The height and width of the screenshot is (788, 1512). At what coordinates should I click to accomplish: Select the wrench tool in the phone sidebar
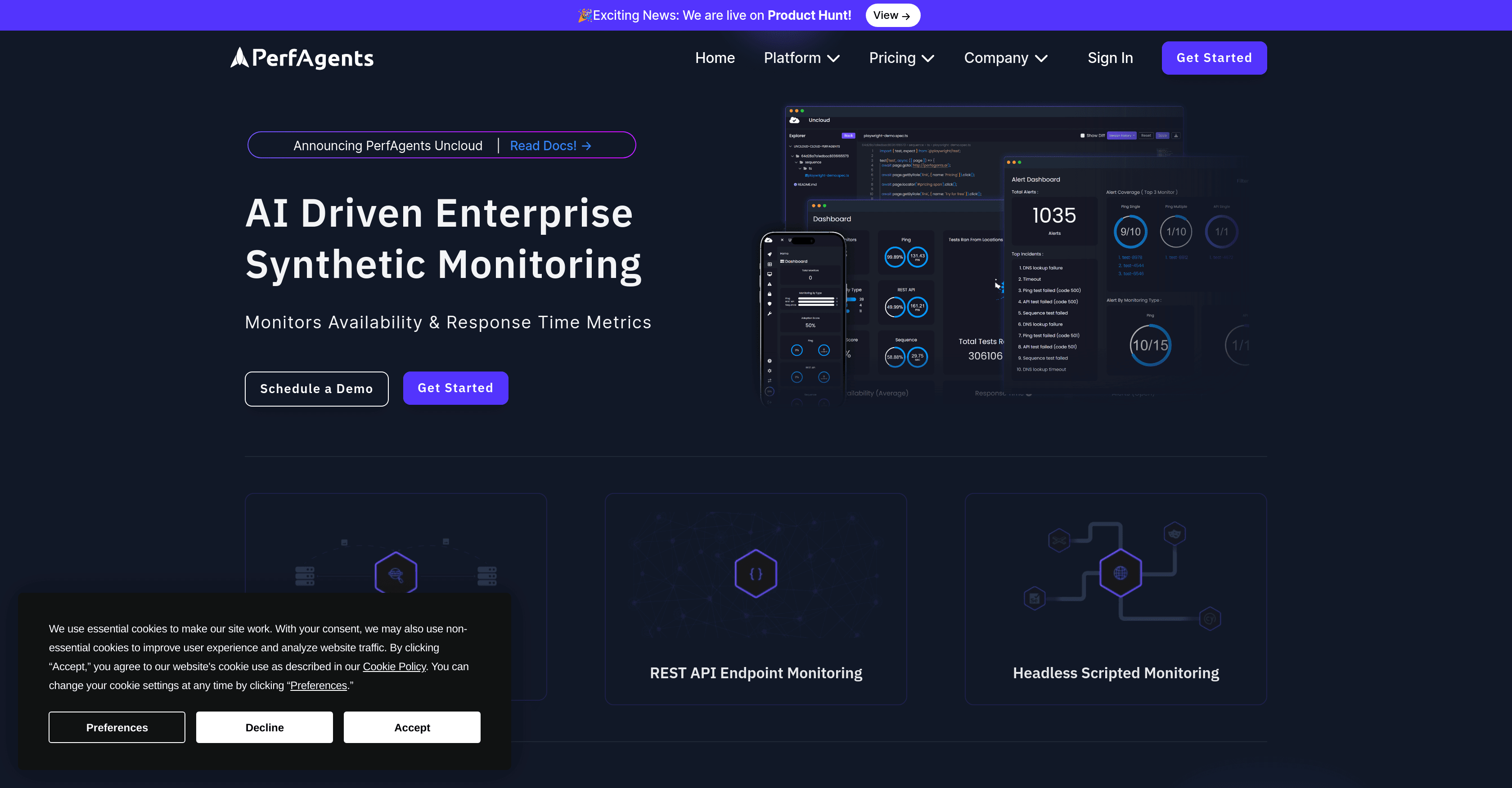[x=769, y=314]
